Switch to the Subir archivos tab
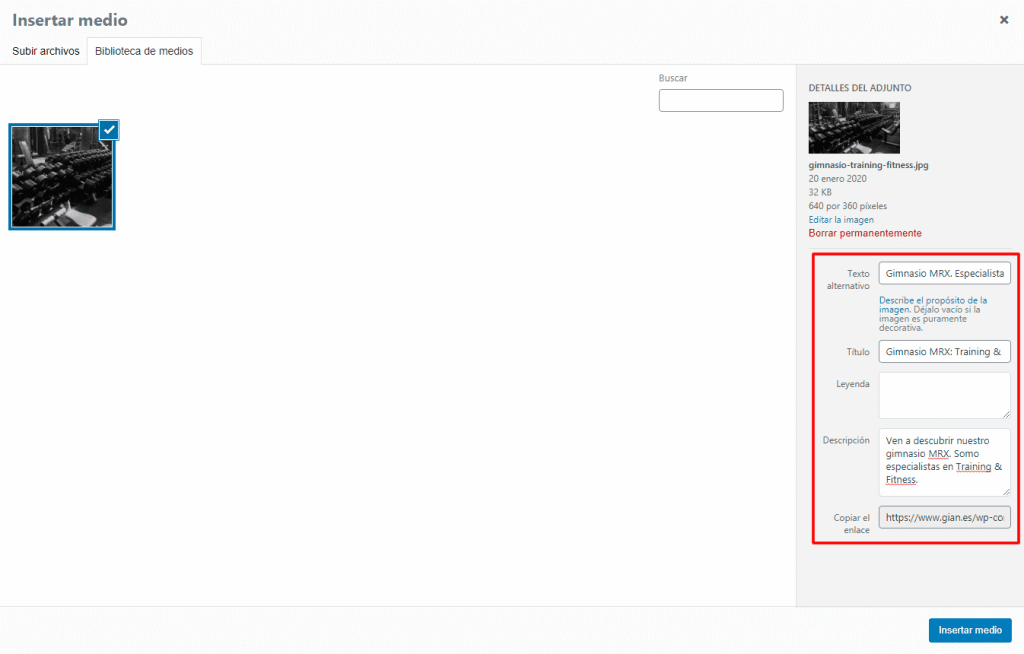1024x654 pixels. tap(44, 50)
